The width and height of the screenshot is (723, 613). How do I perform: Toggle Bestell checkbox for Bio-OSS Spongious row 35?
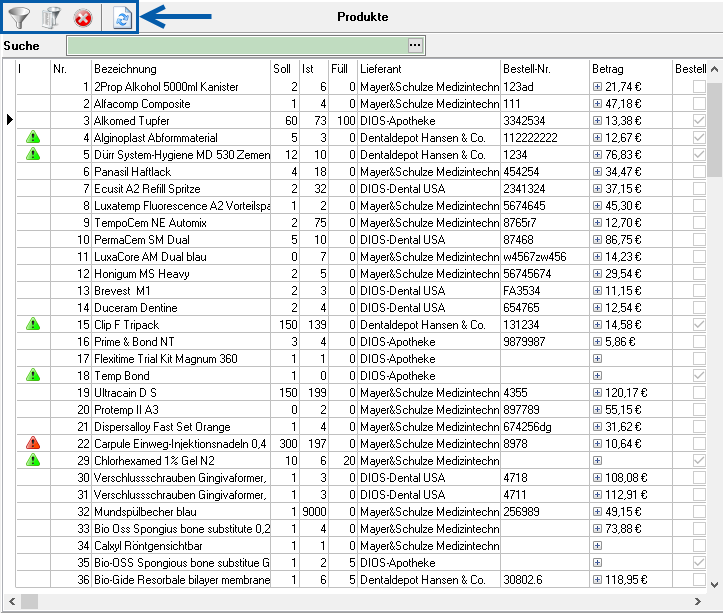tap(699, 563)
